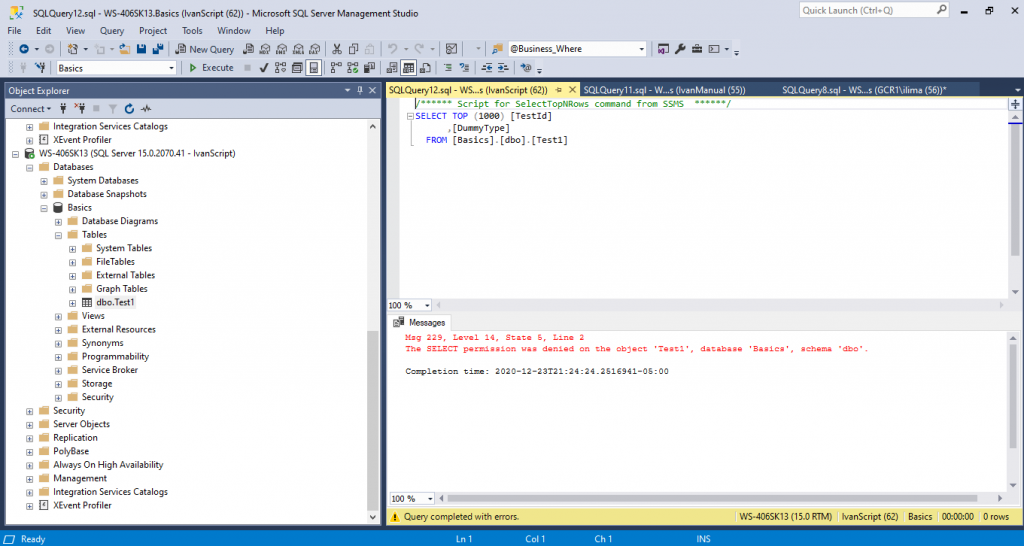Collapse the Basics database node
Screen dimensions: 1024x546
(44, 208)
